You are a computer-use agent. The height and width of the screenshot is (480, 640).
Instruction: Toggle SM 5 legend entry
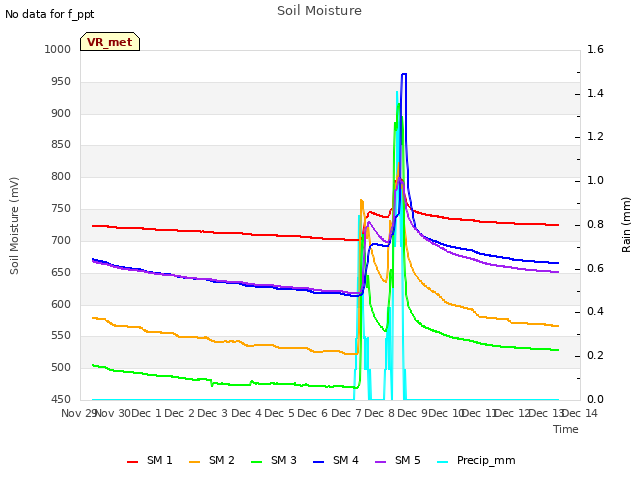tap(398, 460)
